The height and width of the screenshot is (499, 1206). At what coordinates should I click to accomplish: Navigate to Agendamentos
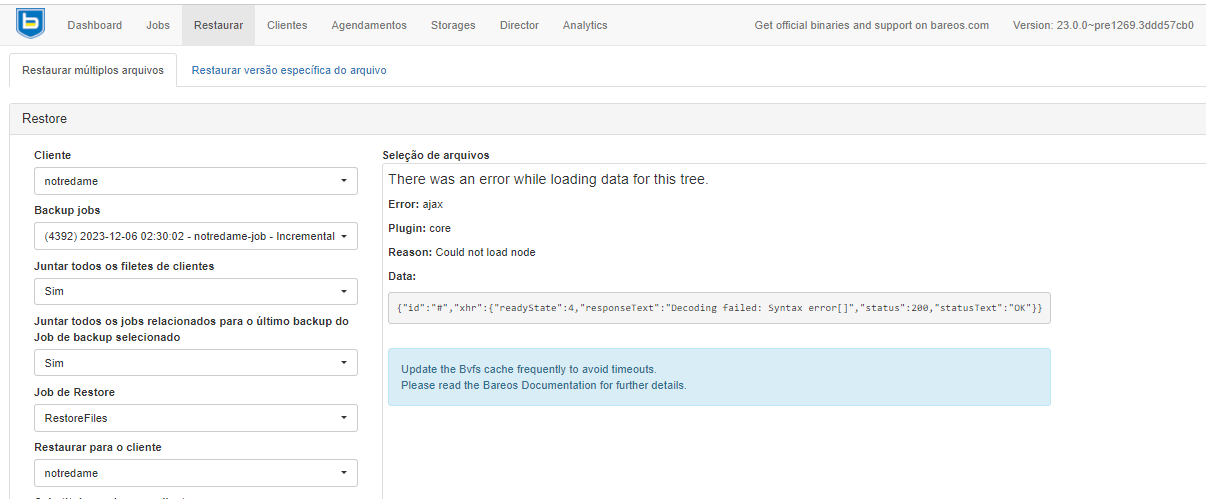coord(369,25)
